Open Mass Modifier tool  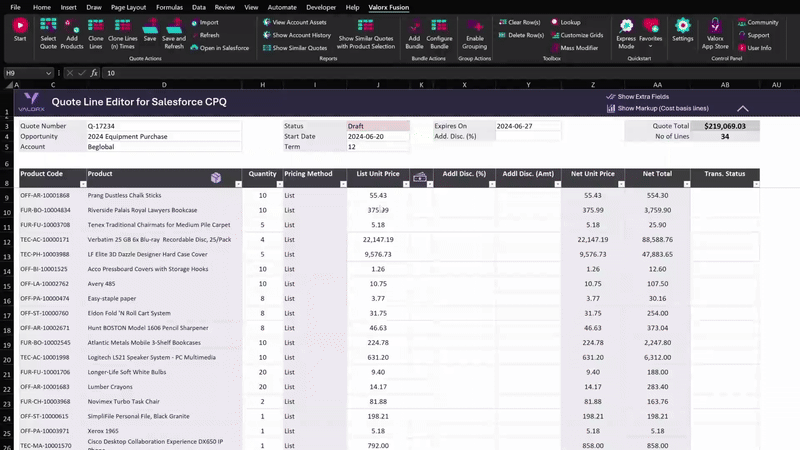point(574,48)
